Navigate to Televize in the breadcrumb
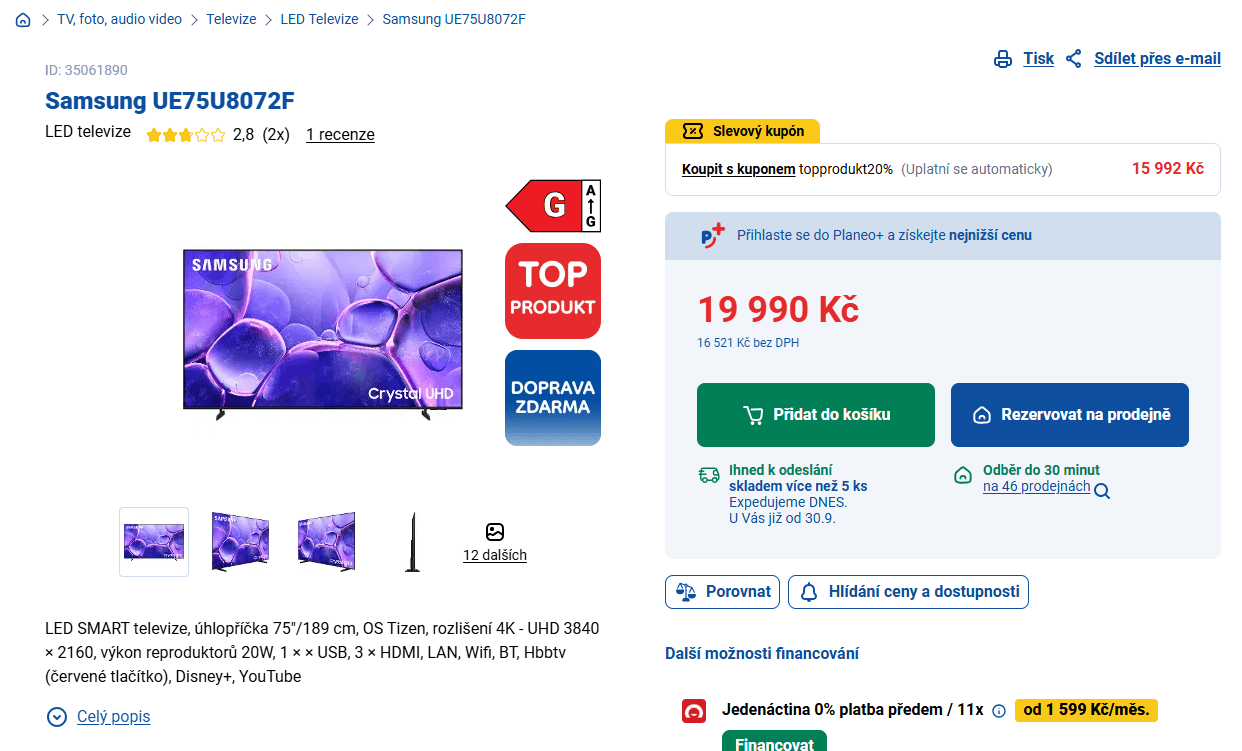Screen dimensions: 1242x751 coord(231,20)
